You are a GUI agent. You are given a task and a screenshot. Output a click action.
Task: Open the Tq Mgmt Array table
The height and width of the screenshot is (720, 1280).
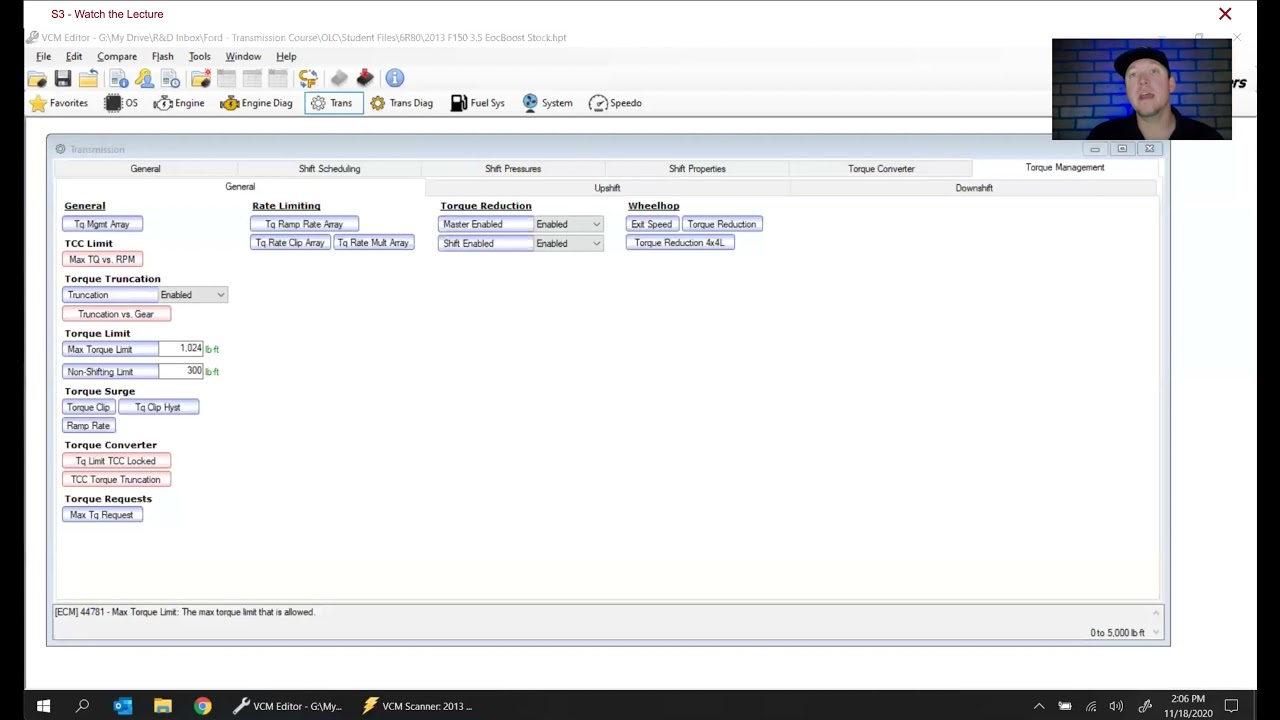pos(102,224)
